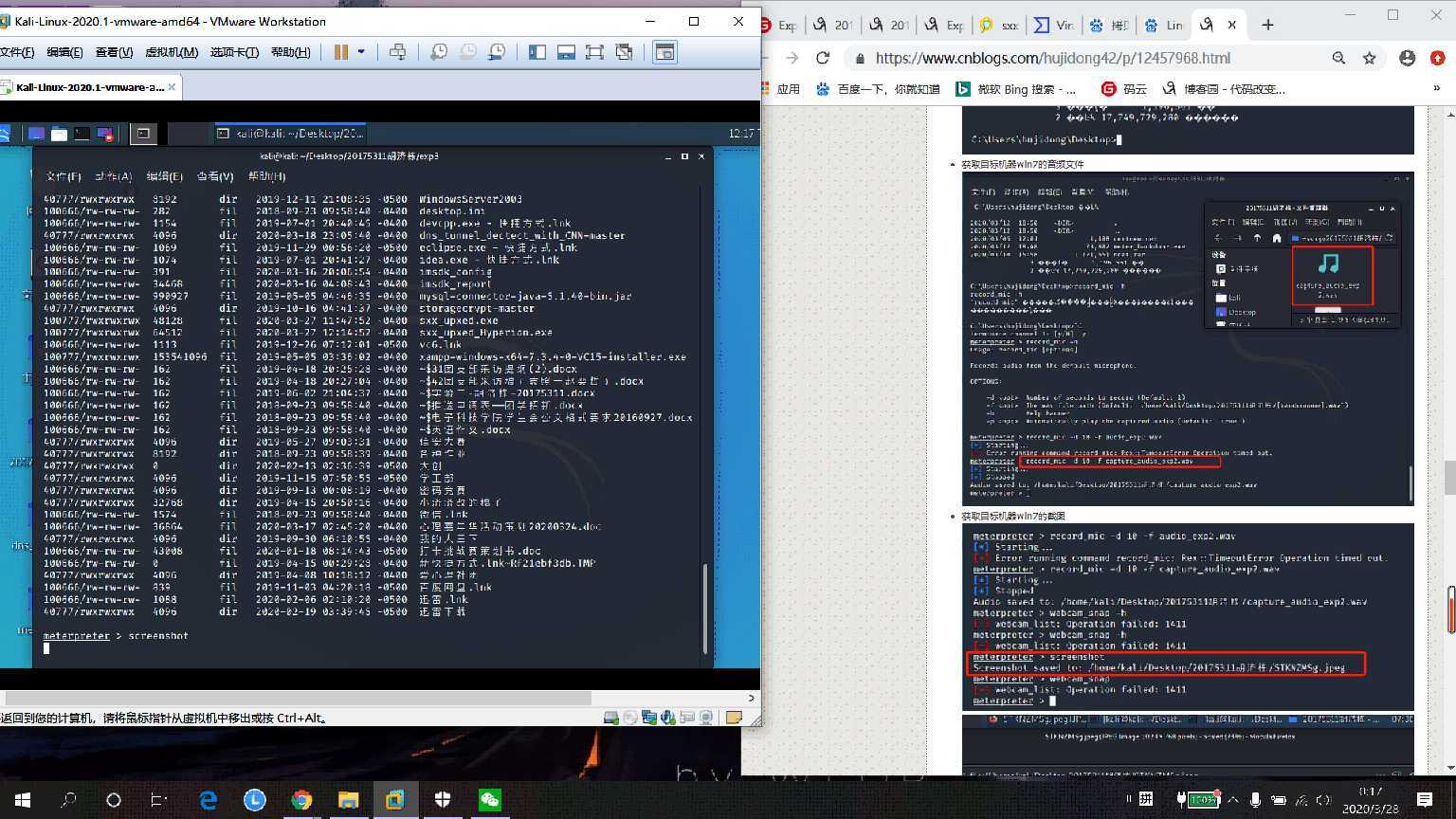This screenshot has width=1456, height=819.
Task: Click VMware message log note icon
Action: coord(733,718)
